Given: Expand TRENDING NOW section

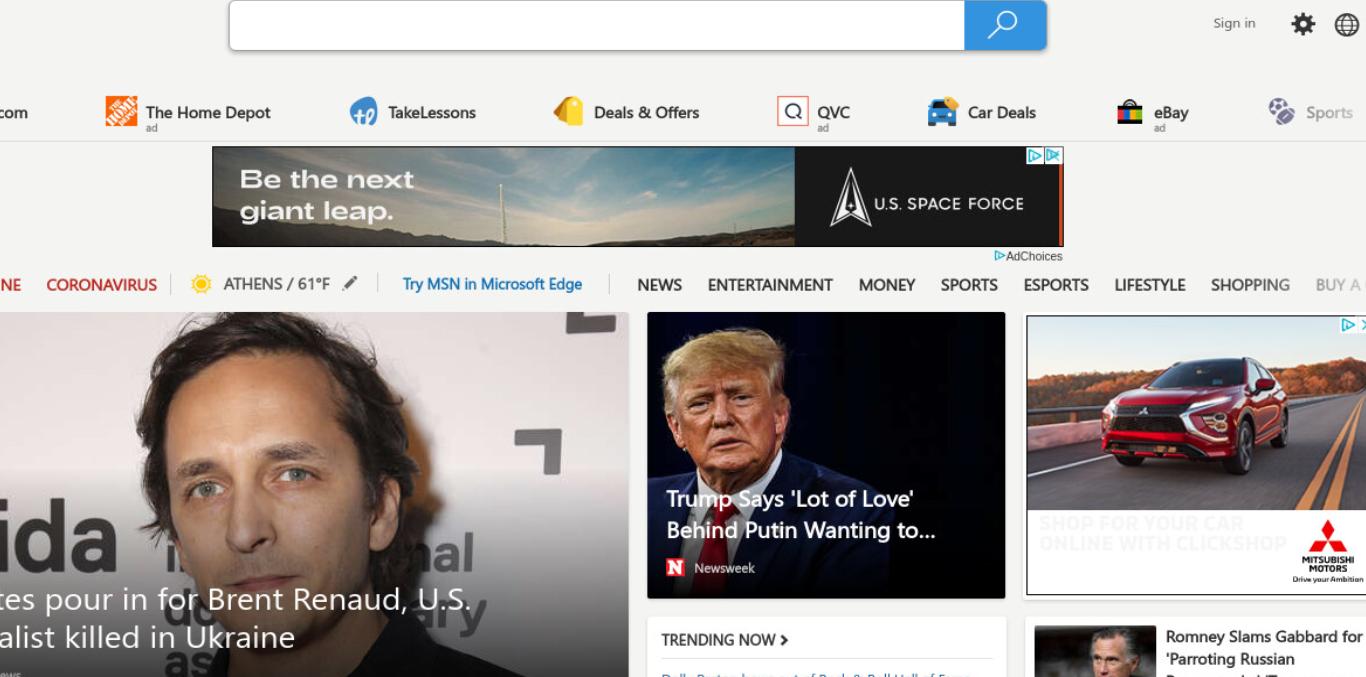Looking at the screenshot, I should (725, 640).
